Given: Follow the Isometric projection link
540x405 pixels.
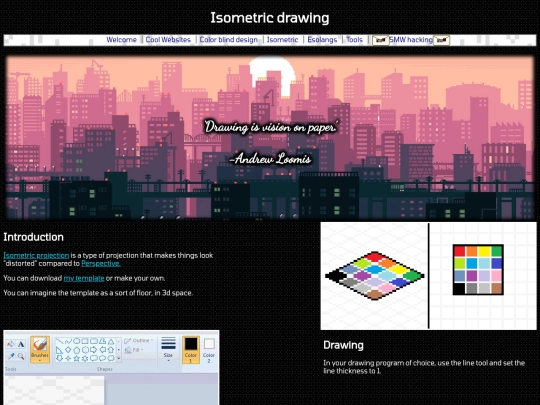Looking at the screenshot, I should [36, 255].
